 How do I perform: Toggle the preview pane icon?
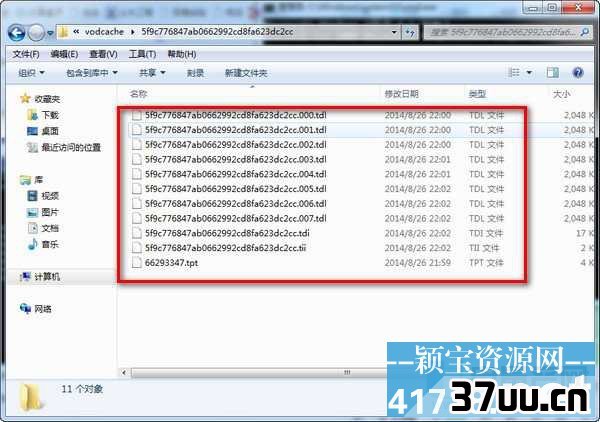[x=553, y=72]
